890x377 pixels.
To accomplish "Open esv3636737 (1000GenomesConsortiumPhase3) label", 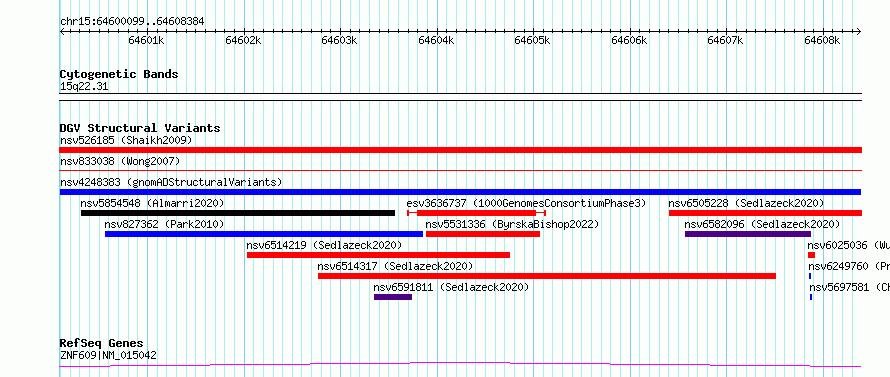I will pyautogui.click(x=526, y=203).
